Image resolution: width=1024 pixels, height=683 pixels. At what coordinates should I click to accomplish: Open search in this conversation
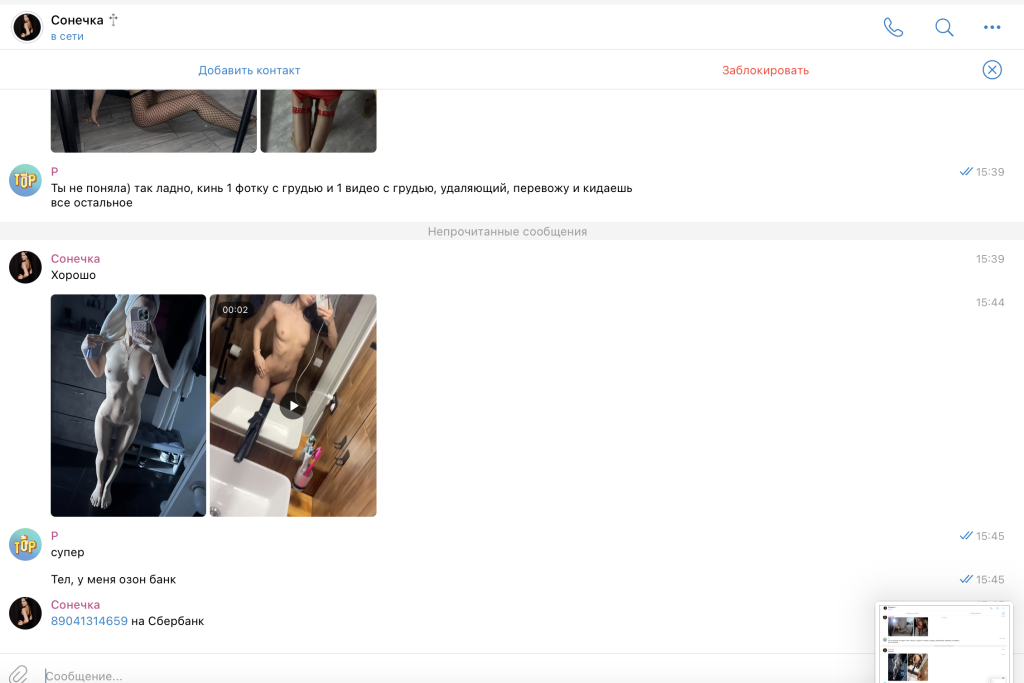tap(944, 27)
